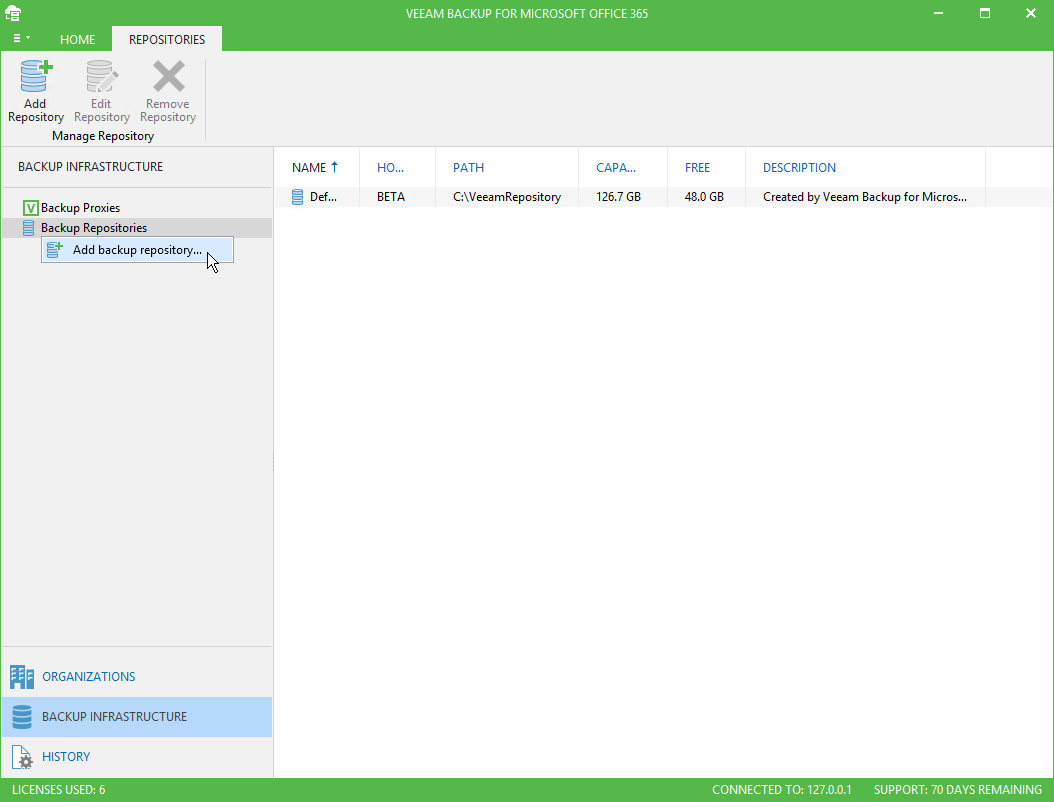Select the Backup Proxies tree node
This screenshot has height=802, width=1054.
(80, 208)
